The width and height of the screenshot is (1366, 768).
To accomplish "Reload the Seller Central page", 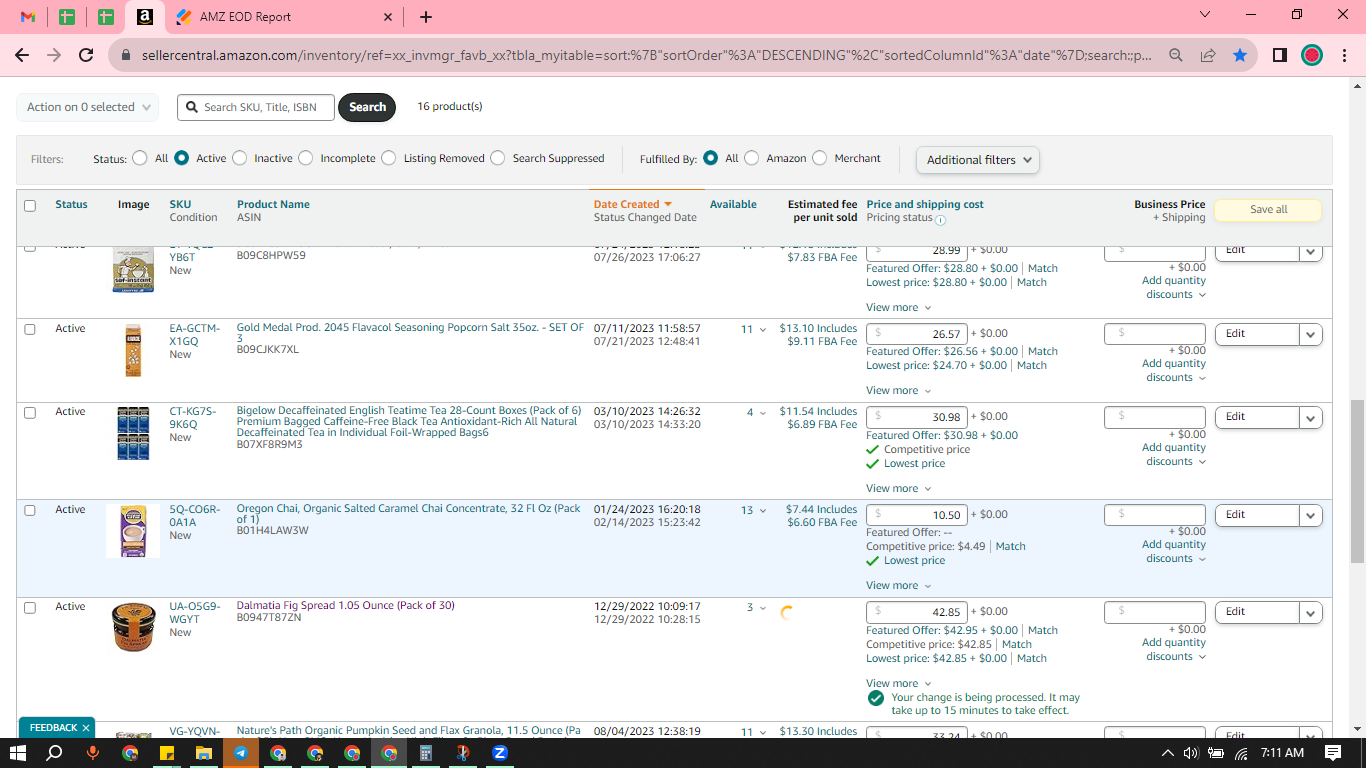I will pos(86,56).
